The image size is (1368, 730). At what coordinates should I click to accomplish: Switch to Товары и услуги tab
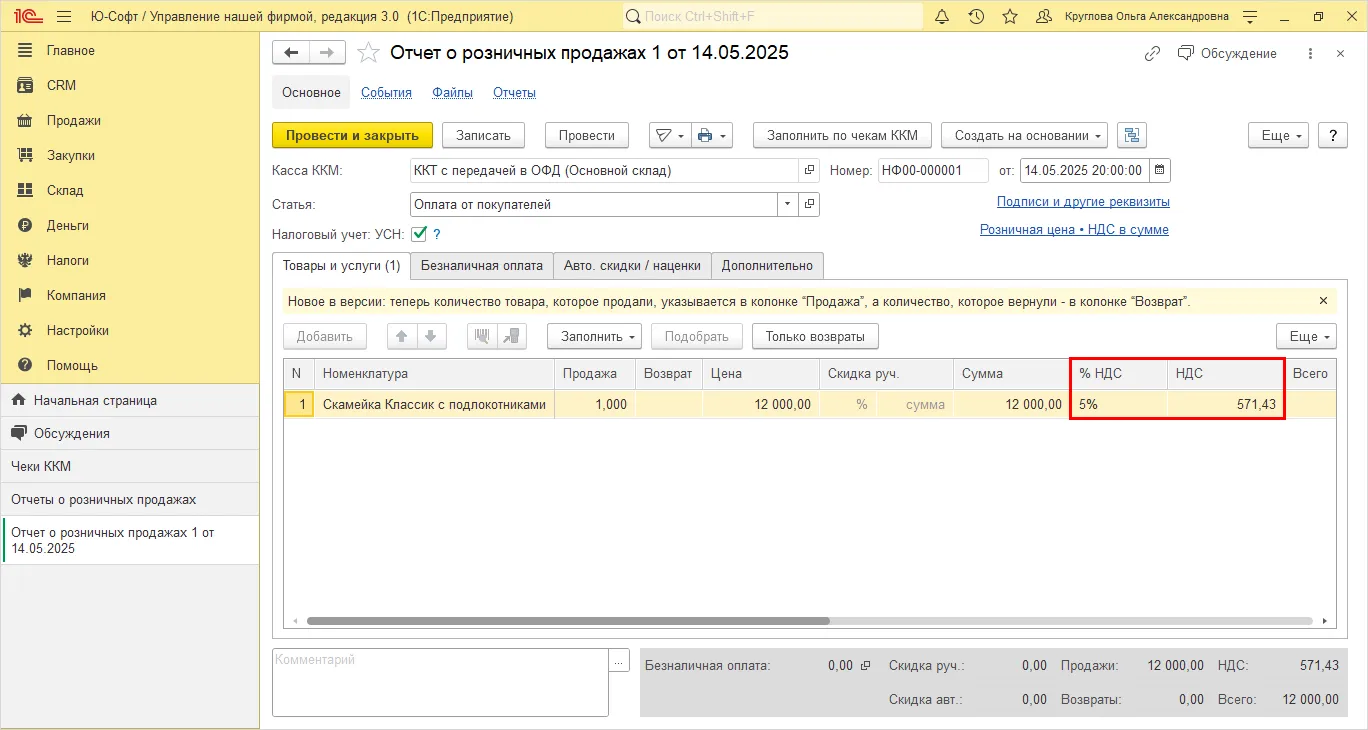pos(341,265)
